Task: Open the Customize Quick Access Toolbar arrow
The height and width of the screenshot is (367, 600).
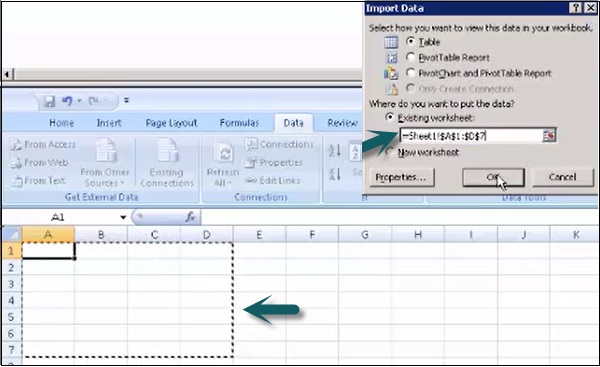Action: coord(126,101)
